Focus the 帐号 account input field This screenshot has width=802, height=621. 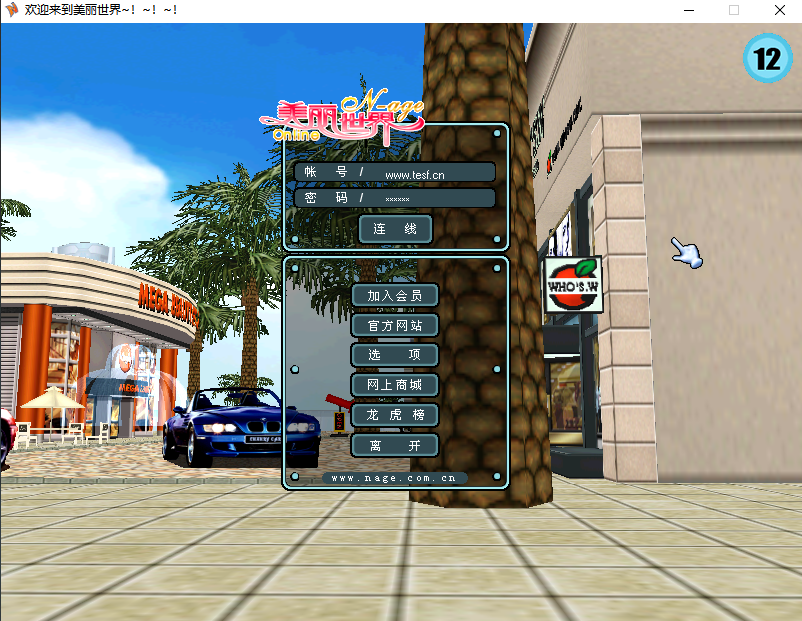pyautogui.click(x=428, y=173)
